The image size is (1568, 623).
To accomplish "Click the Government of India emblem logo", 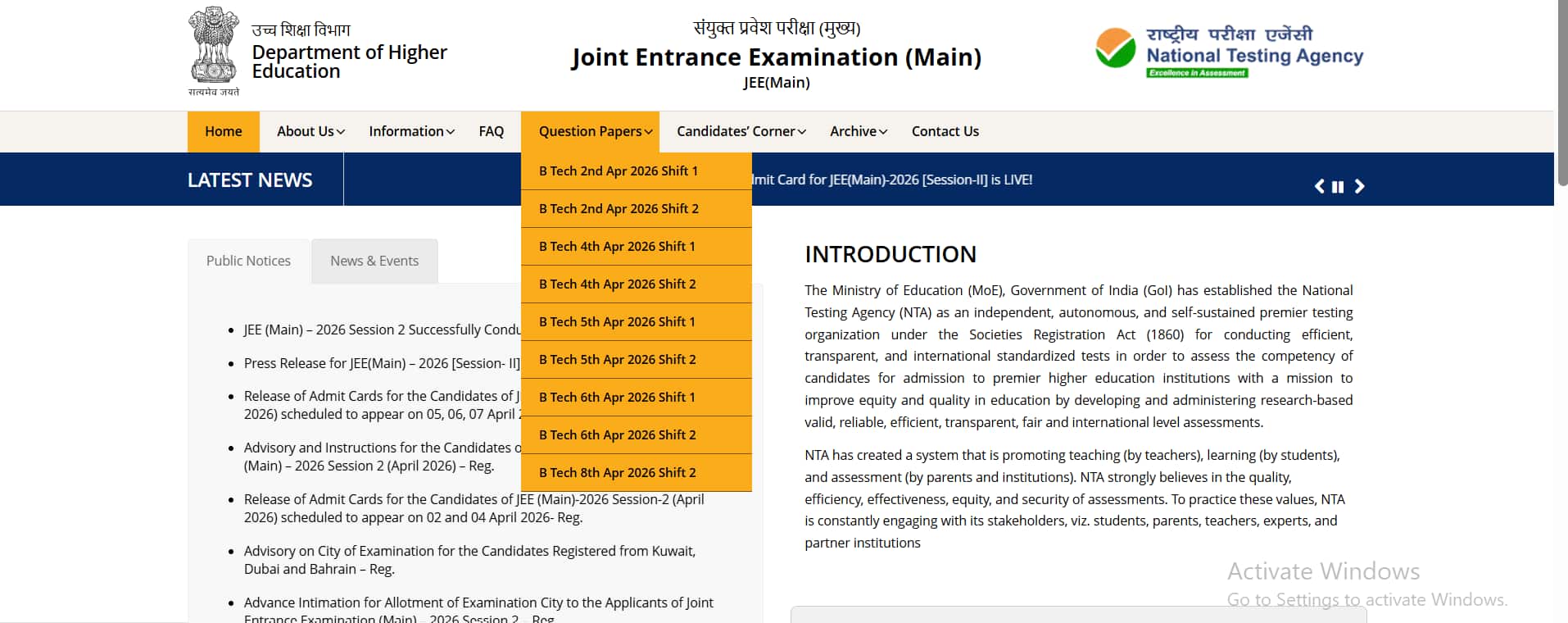I will [x=214, y=51].
